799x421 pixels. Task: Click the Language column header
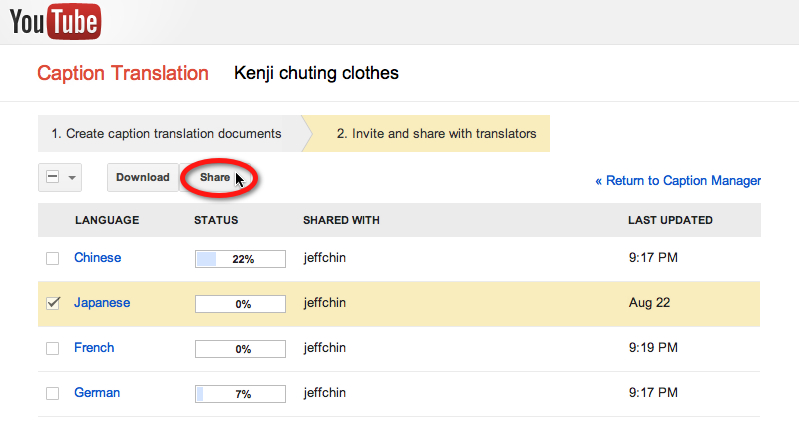pos(106,220)
